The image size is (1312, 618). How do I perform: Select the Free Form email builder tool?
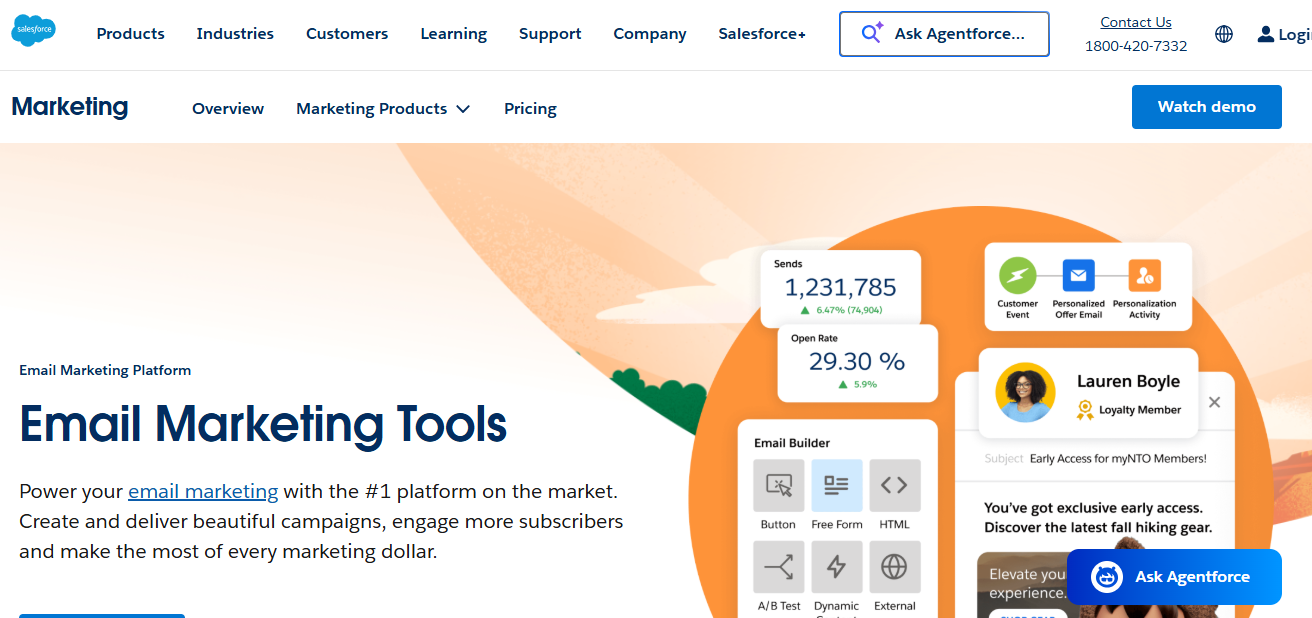(x=836, y=485)
